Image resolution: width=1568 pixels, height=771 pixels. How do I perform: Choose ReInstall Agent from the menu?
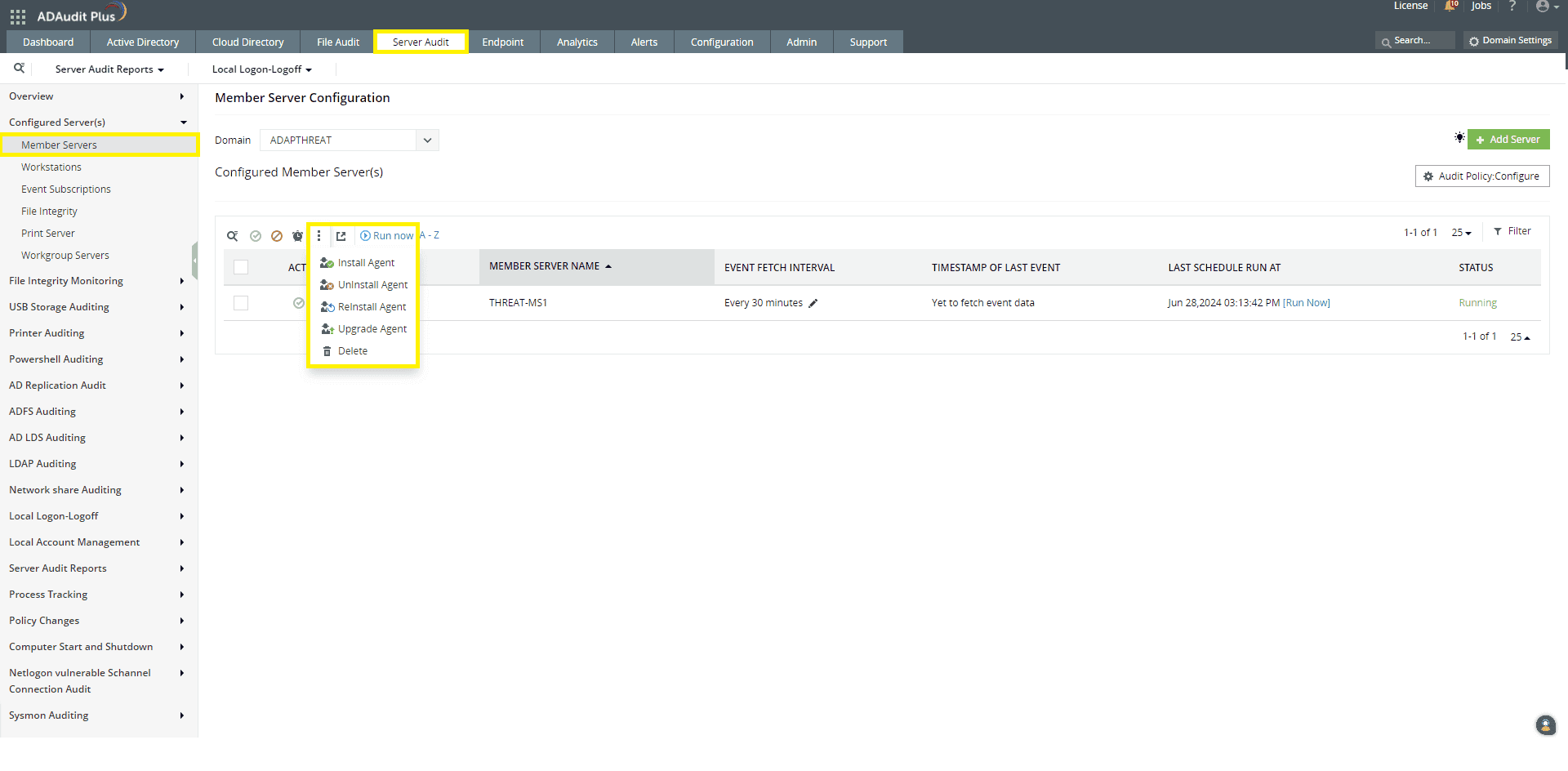click(363, 307)
